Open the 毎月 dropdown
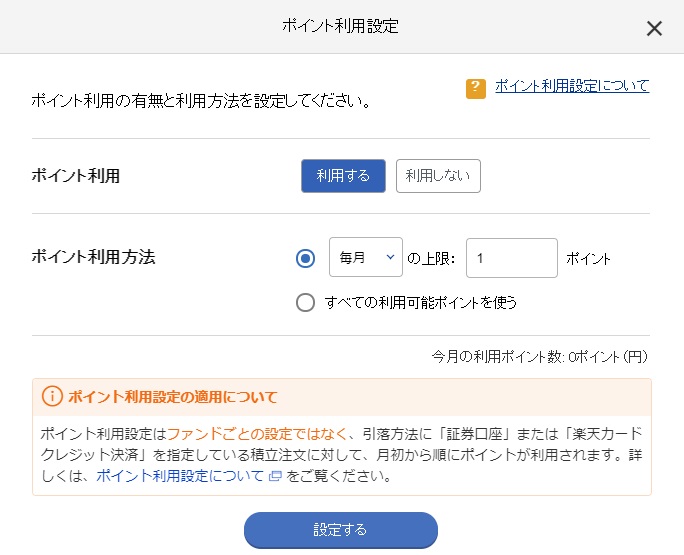This screenshot has width=684, height=555. click(x=366, y=257)
